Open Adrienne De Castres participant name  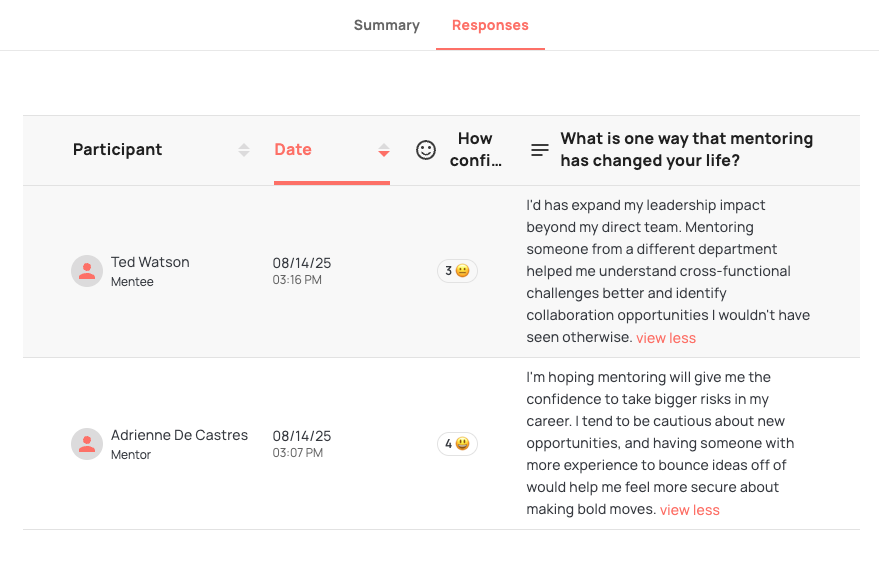[179, 435]
